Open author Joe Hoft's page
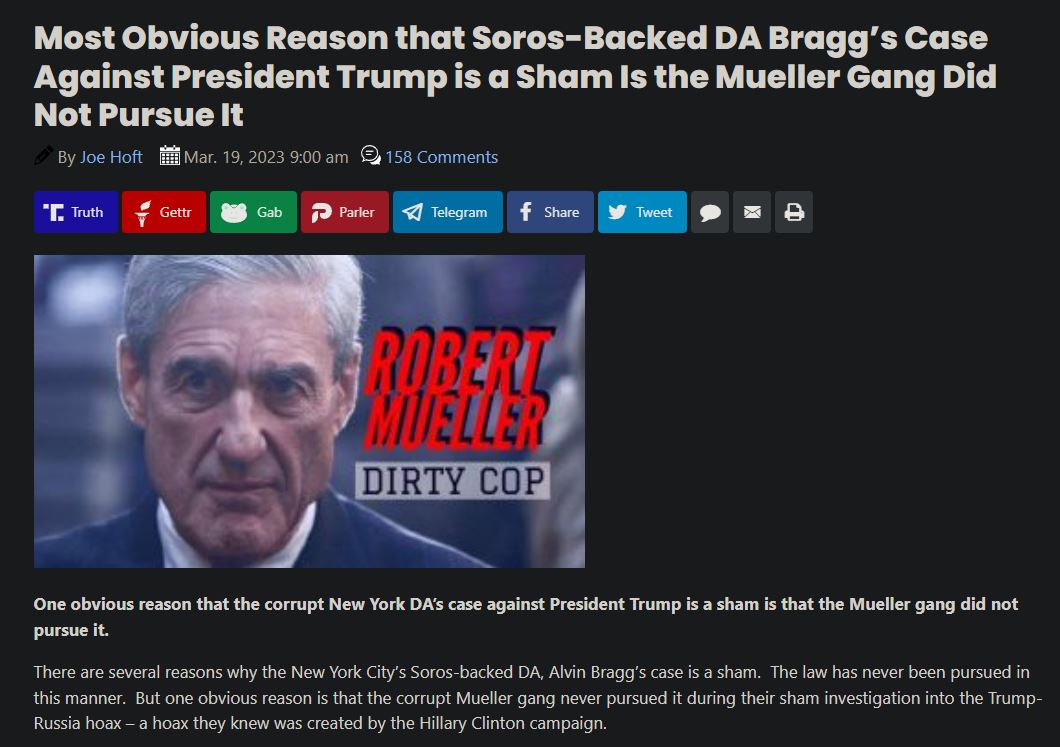Viewport: 1060px width, 747px height. tap(111, 157)
